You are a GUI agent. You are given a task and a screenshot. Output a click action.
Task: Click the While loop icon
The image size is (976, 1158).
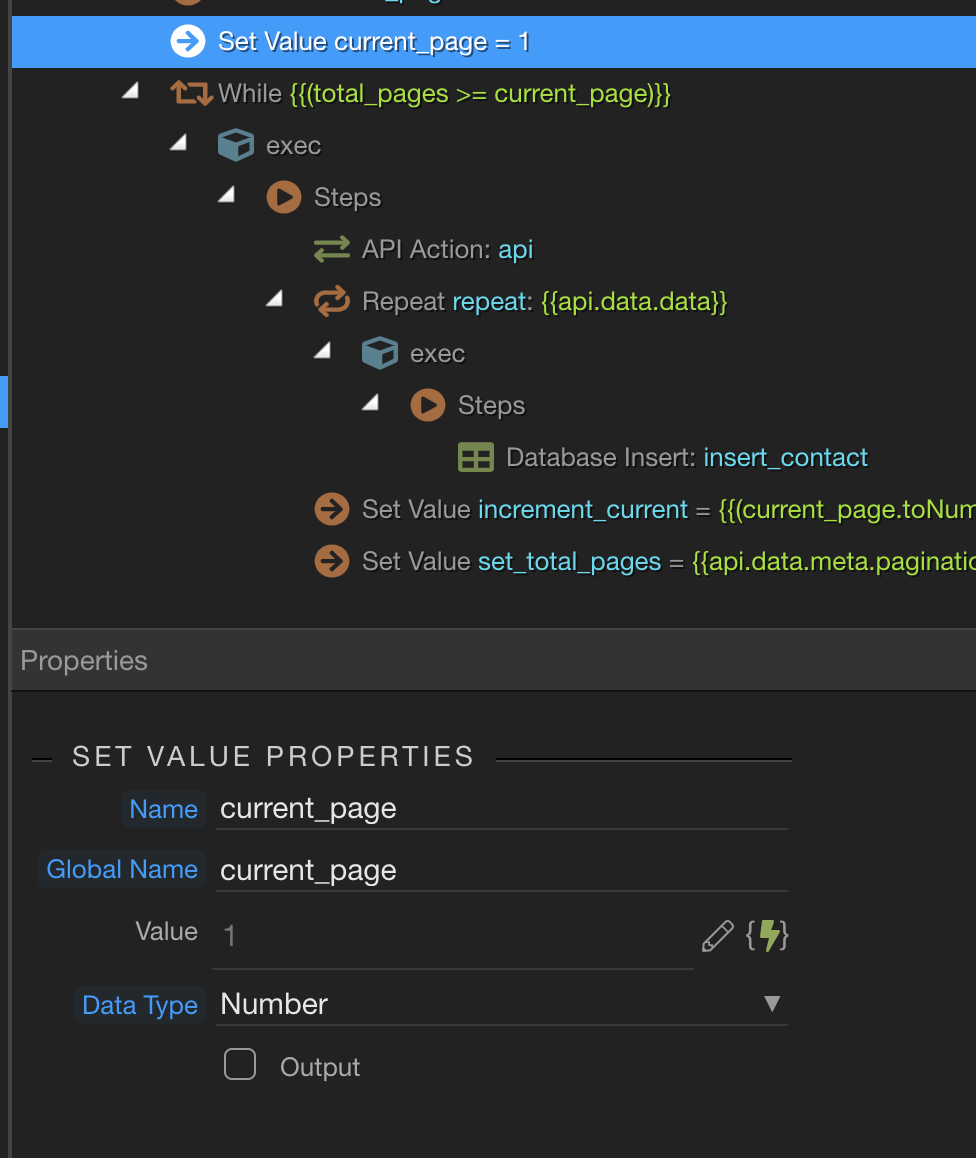(x=191, y=94)
